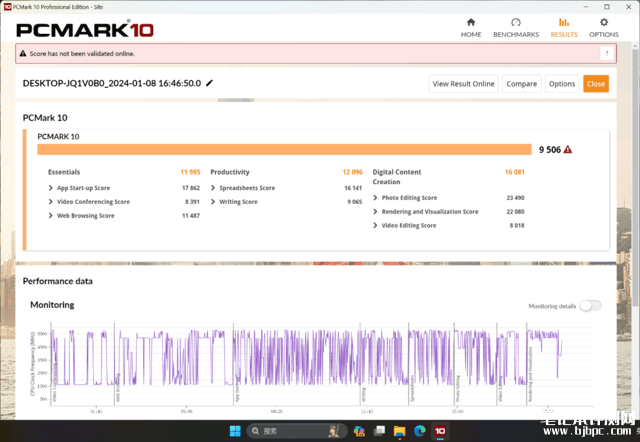Click the Digital Content Creation heading
Viewport: 640px width, 442px height.
tap(397, 177)
